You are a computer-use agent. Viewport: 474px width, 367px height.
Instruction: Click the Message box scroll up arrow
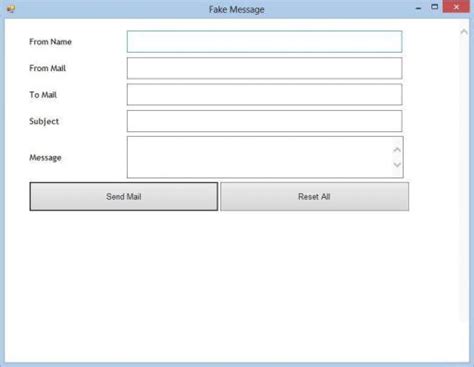click(397, 150)
